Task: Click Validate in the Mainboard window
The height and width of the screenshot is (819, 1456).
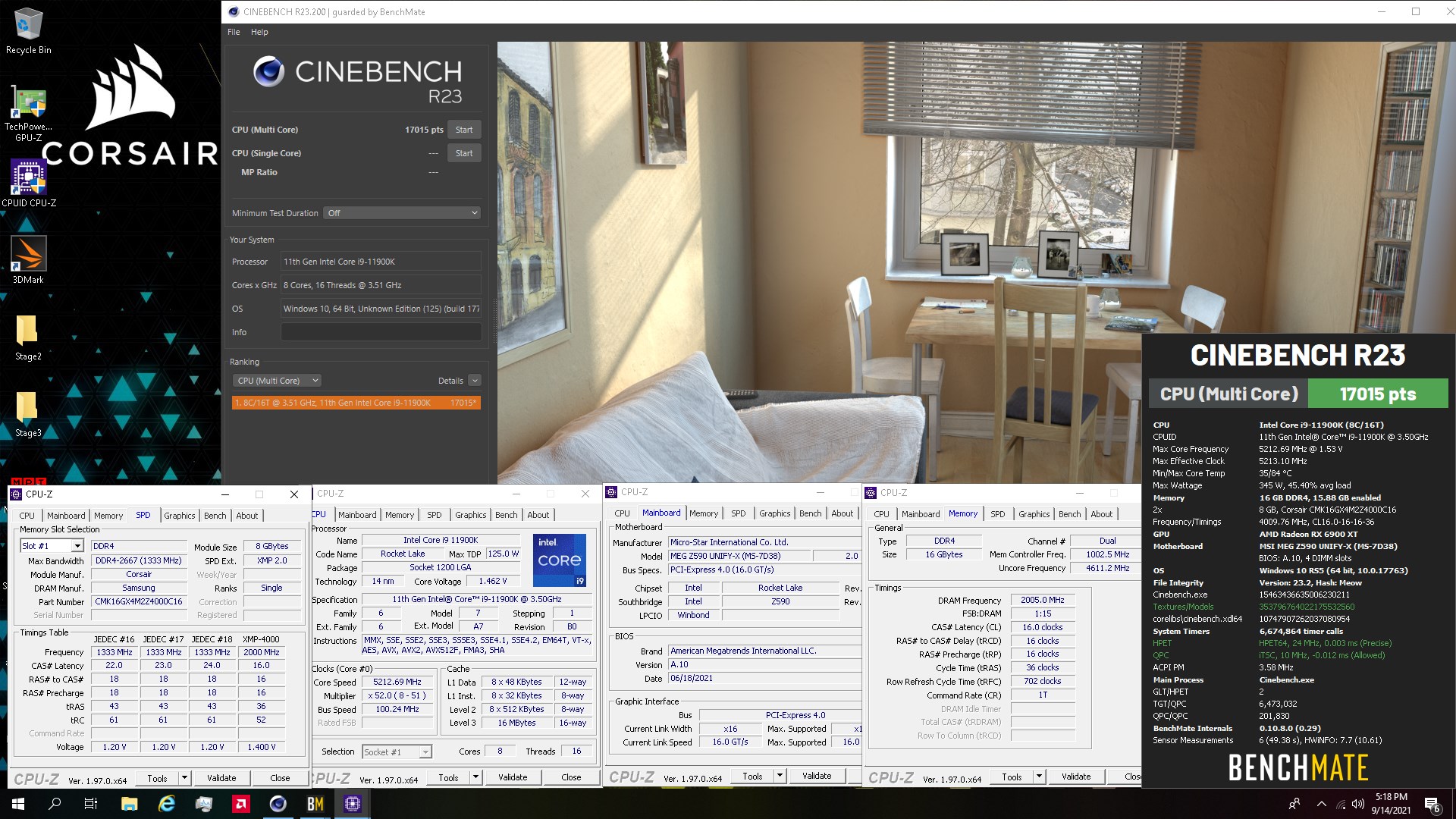Action: pos(817,776)
